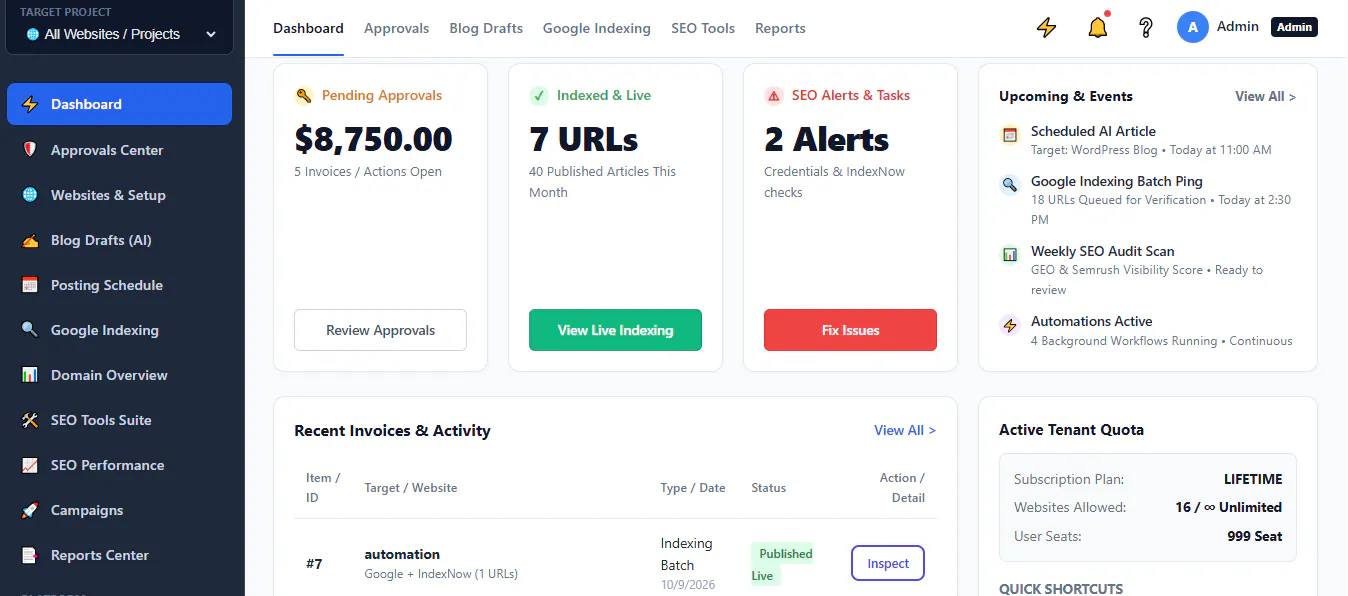Click the lightning bolt quick actions icon
Viewport: 1348px width, 596px height.
[x=1046, y=28]
